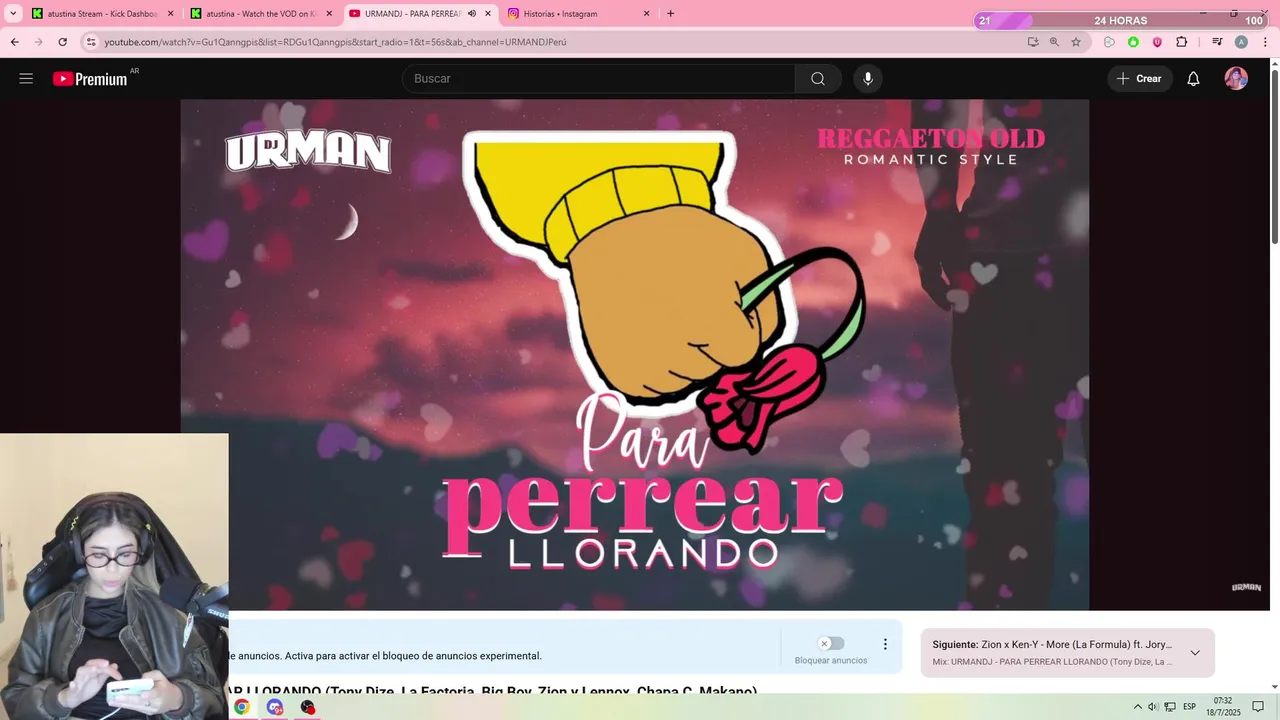This screenshot has width=1280, height=720.
Task: Focus the Buscar search field
Action: point(599,79)
